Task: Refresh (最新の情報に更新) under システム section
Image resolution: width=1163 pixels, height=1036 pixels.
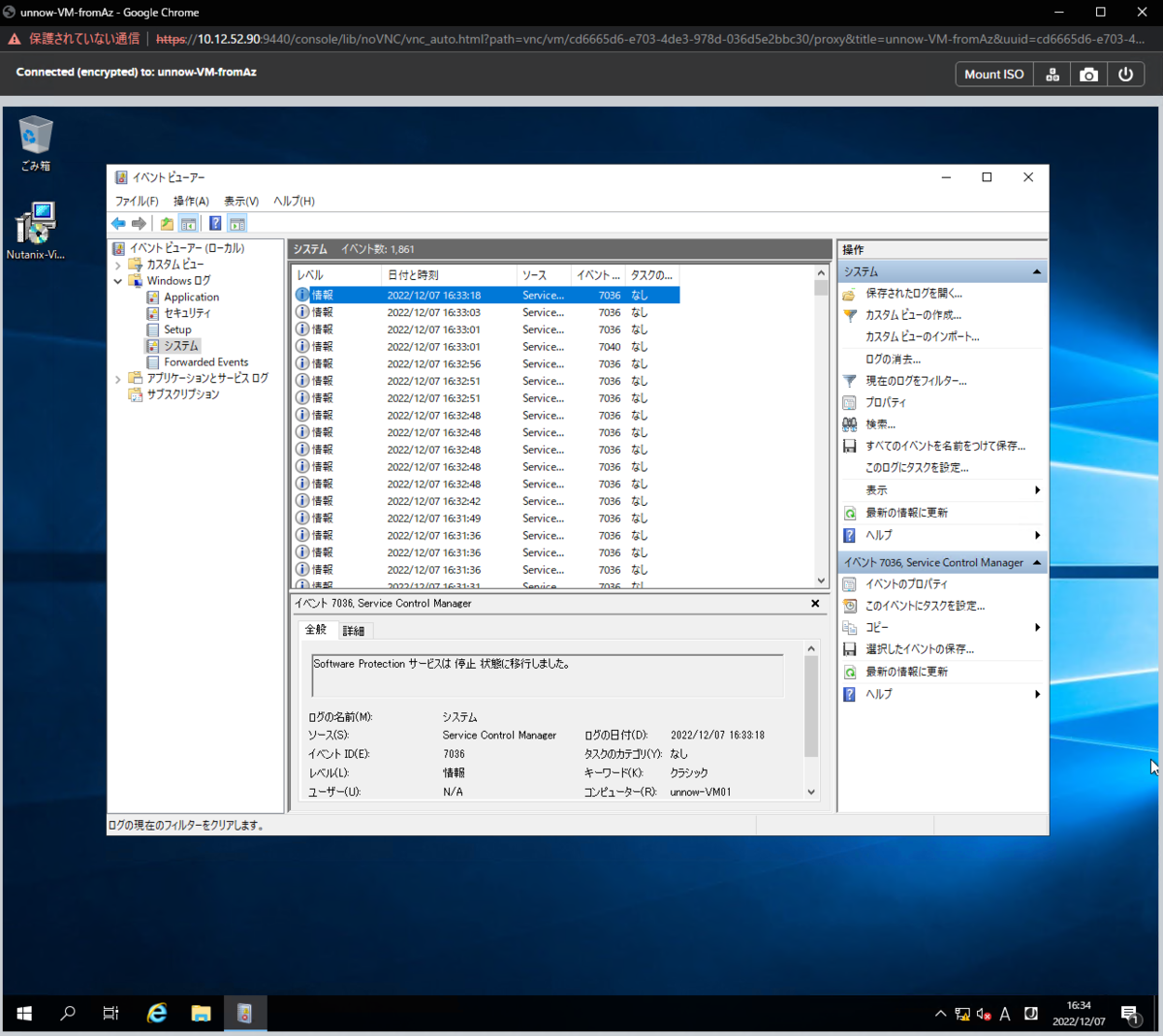Action: click(906, 513)
